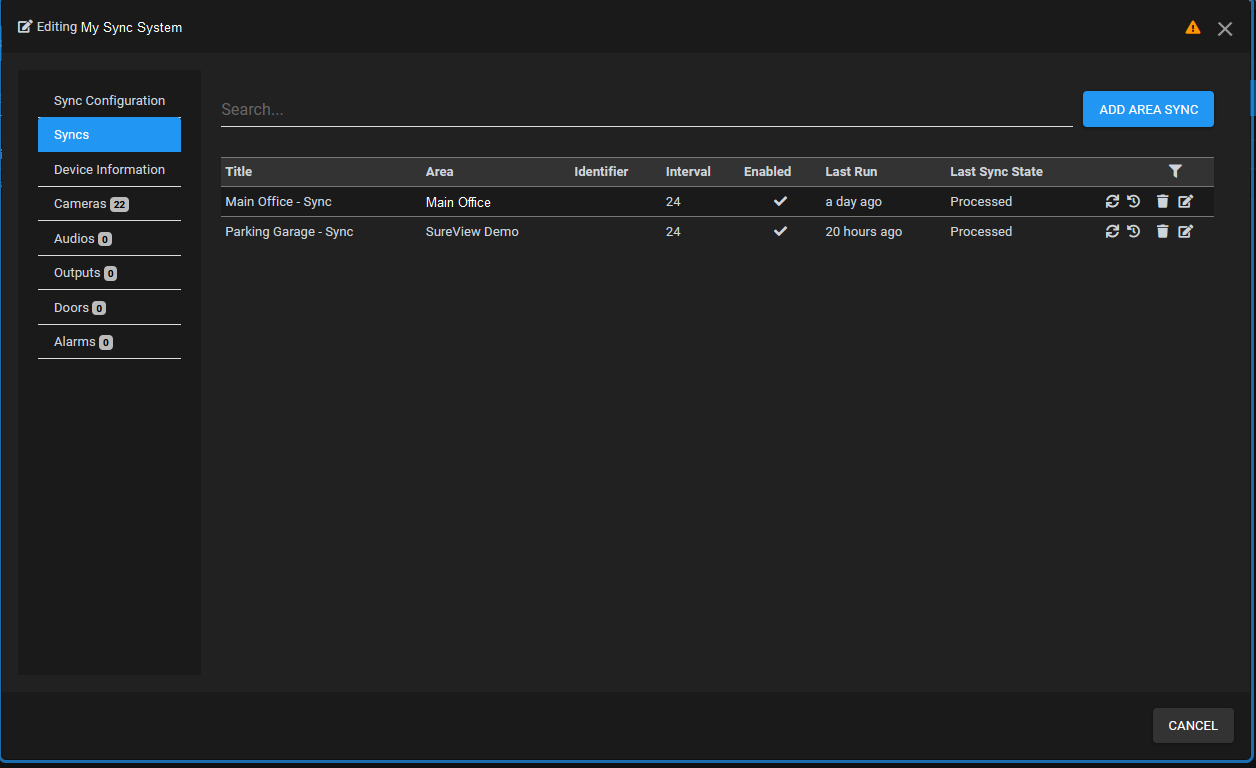View the Alarms tab
The height and width of the screenshot is (768, 1256).
click(x=109, y=342)
